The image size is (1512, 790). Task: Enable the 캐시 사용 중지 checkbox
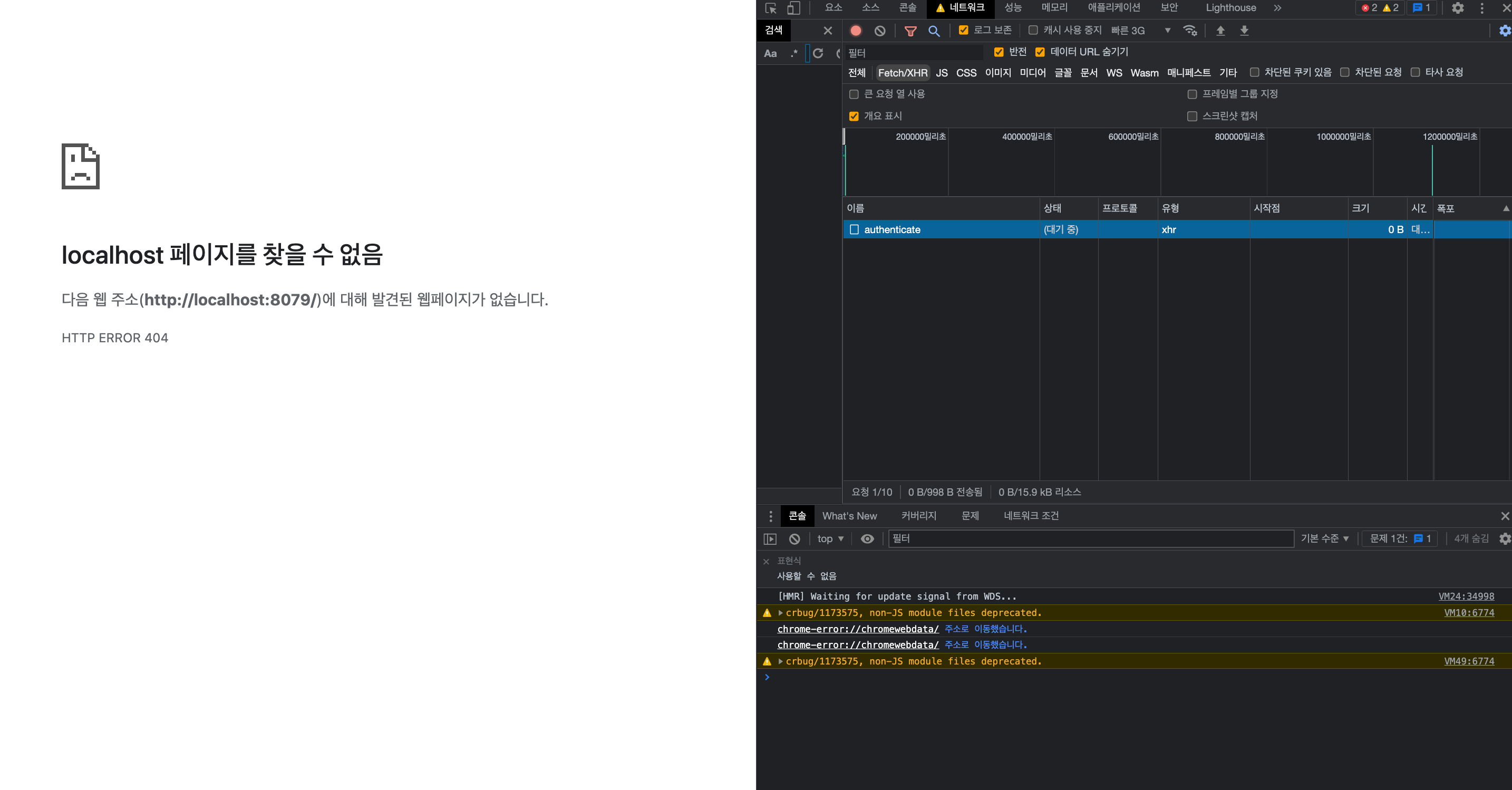point(1033,30)
